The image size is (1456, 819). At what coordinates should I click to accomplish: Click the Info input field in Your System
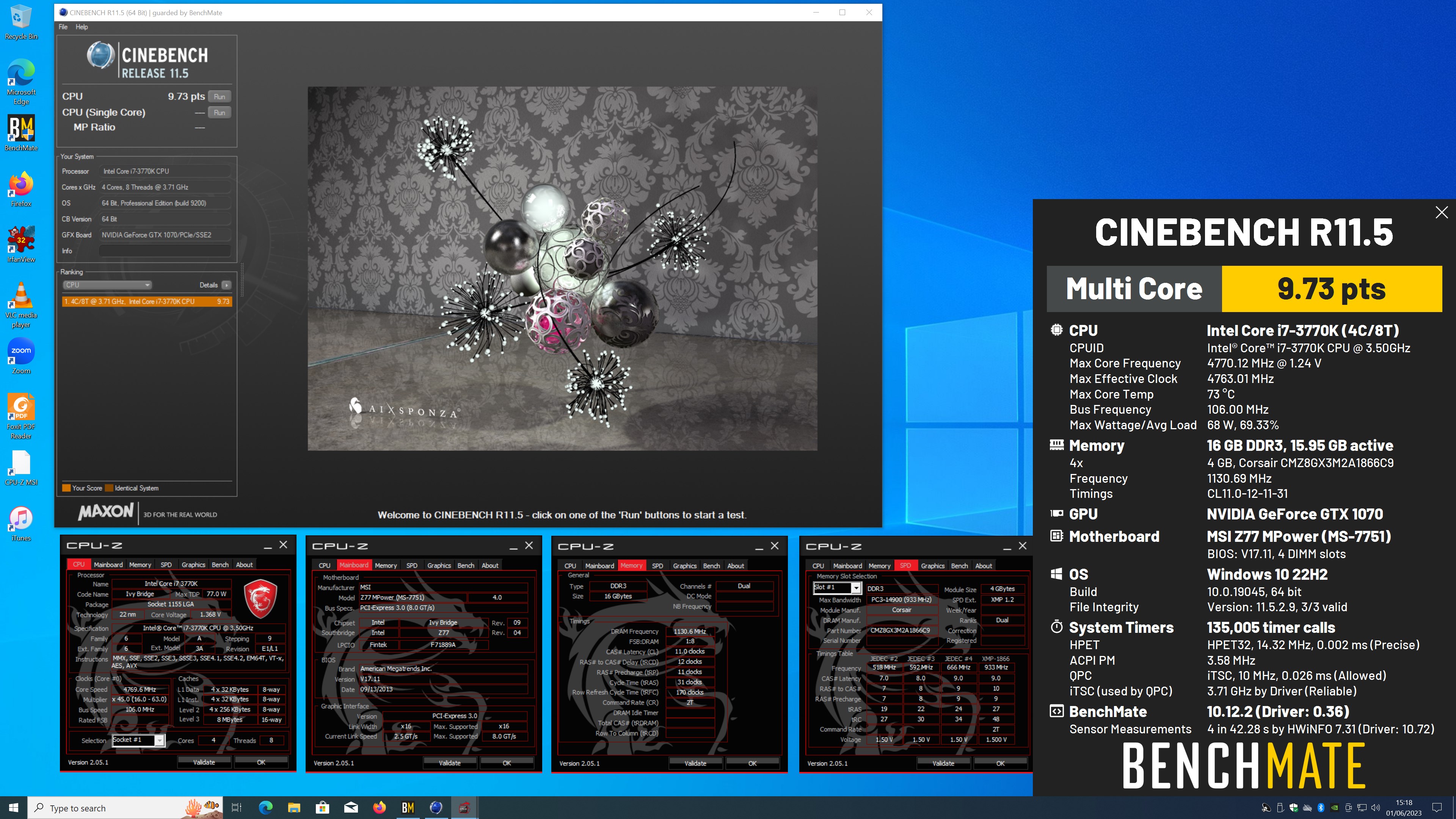click(165, 250)
